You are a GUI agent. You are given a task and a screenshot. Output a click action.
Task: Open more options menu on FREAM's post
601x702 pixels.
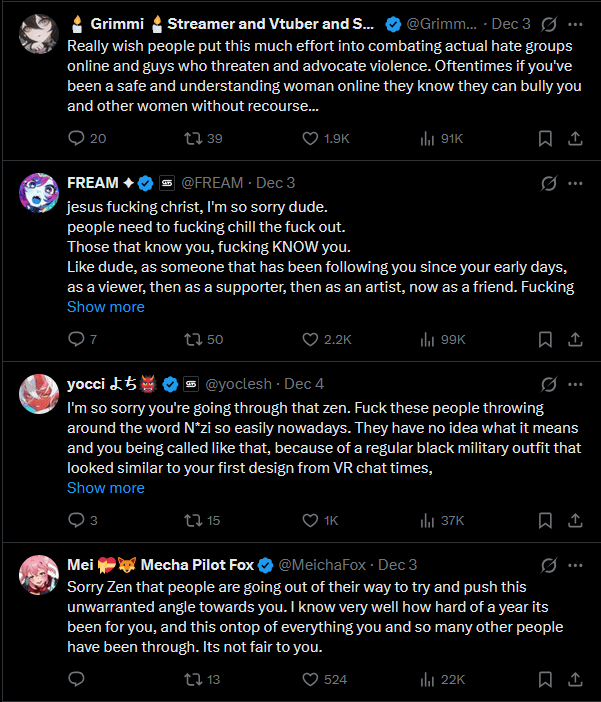[x=576, y=183]
